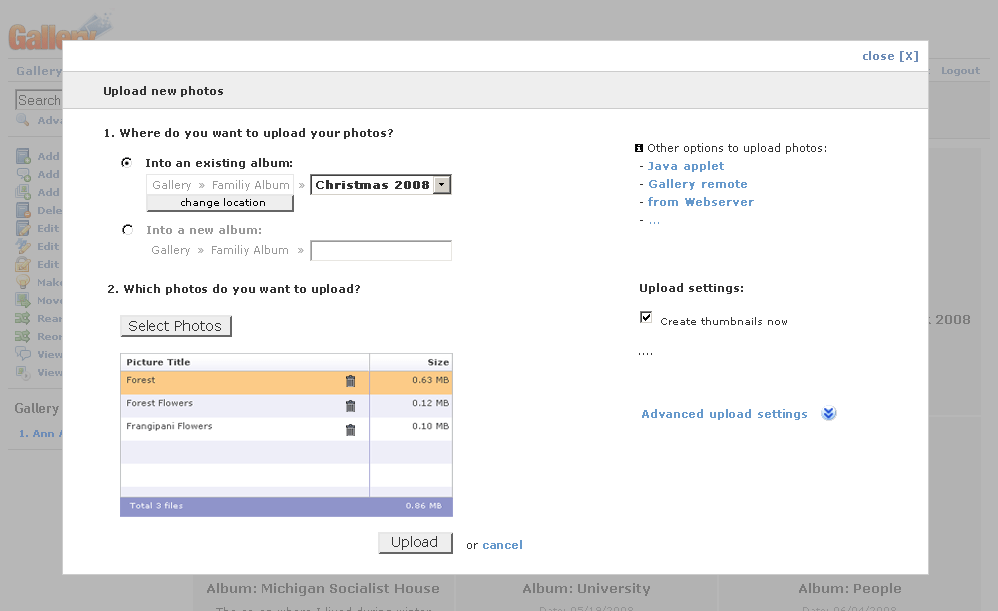Cancel the upload via cancel link
This screenshot has width=998, height=611.
point(502,545)
